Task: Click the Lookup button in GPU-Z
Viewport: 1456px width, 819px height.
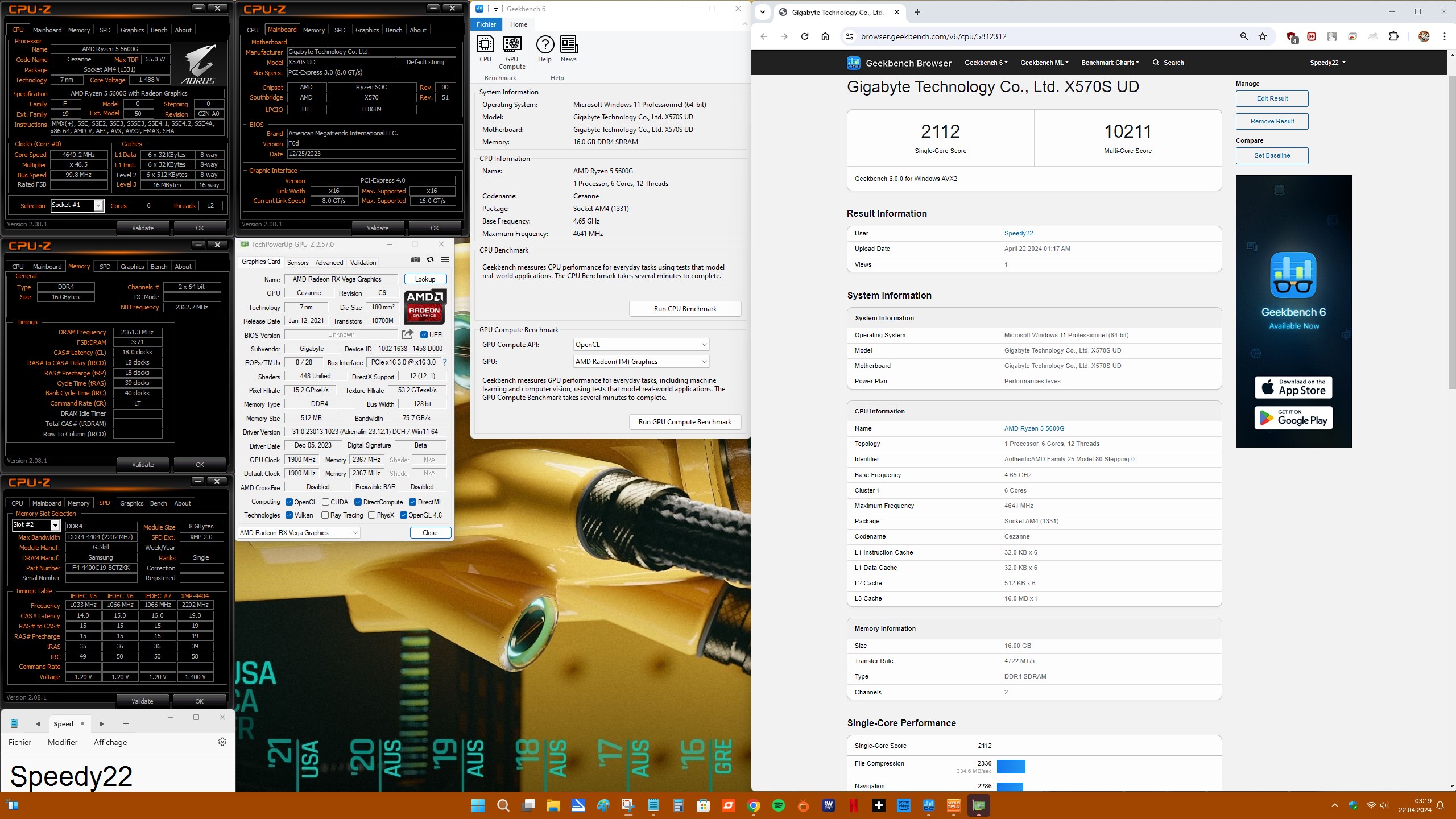Action: (425, 279)
